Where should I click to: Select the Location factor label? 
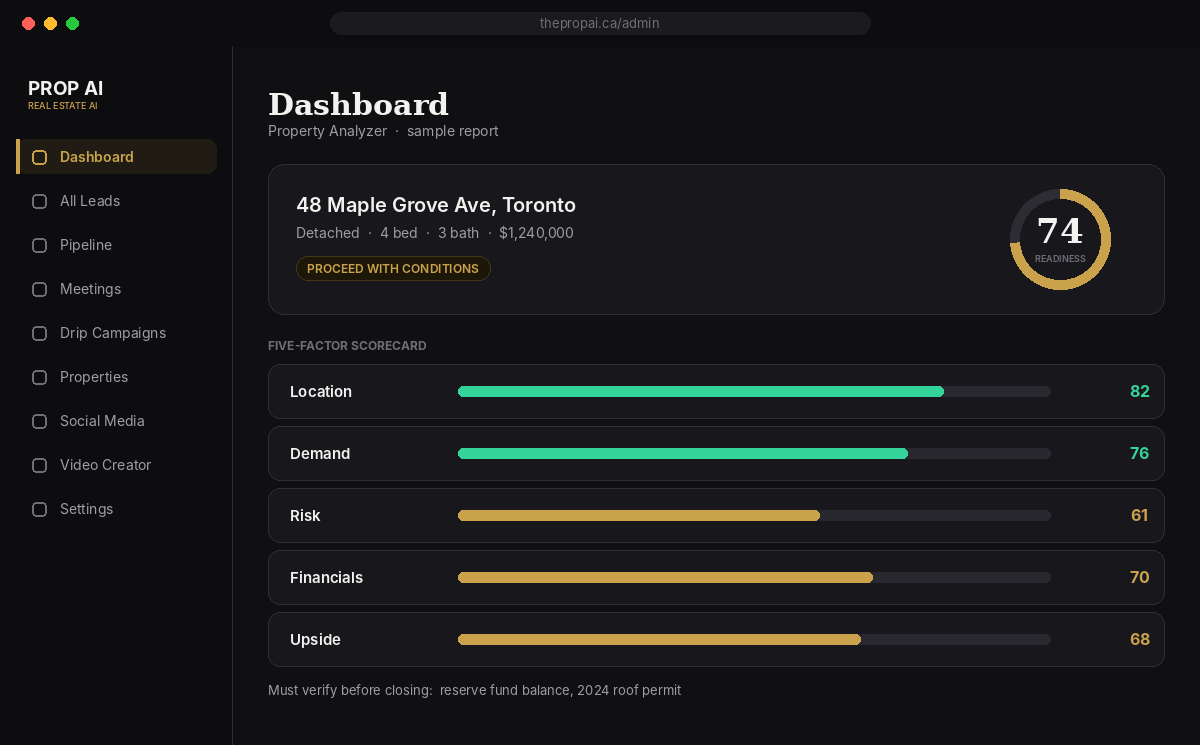(x=321, y=391)
